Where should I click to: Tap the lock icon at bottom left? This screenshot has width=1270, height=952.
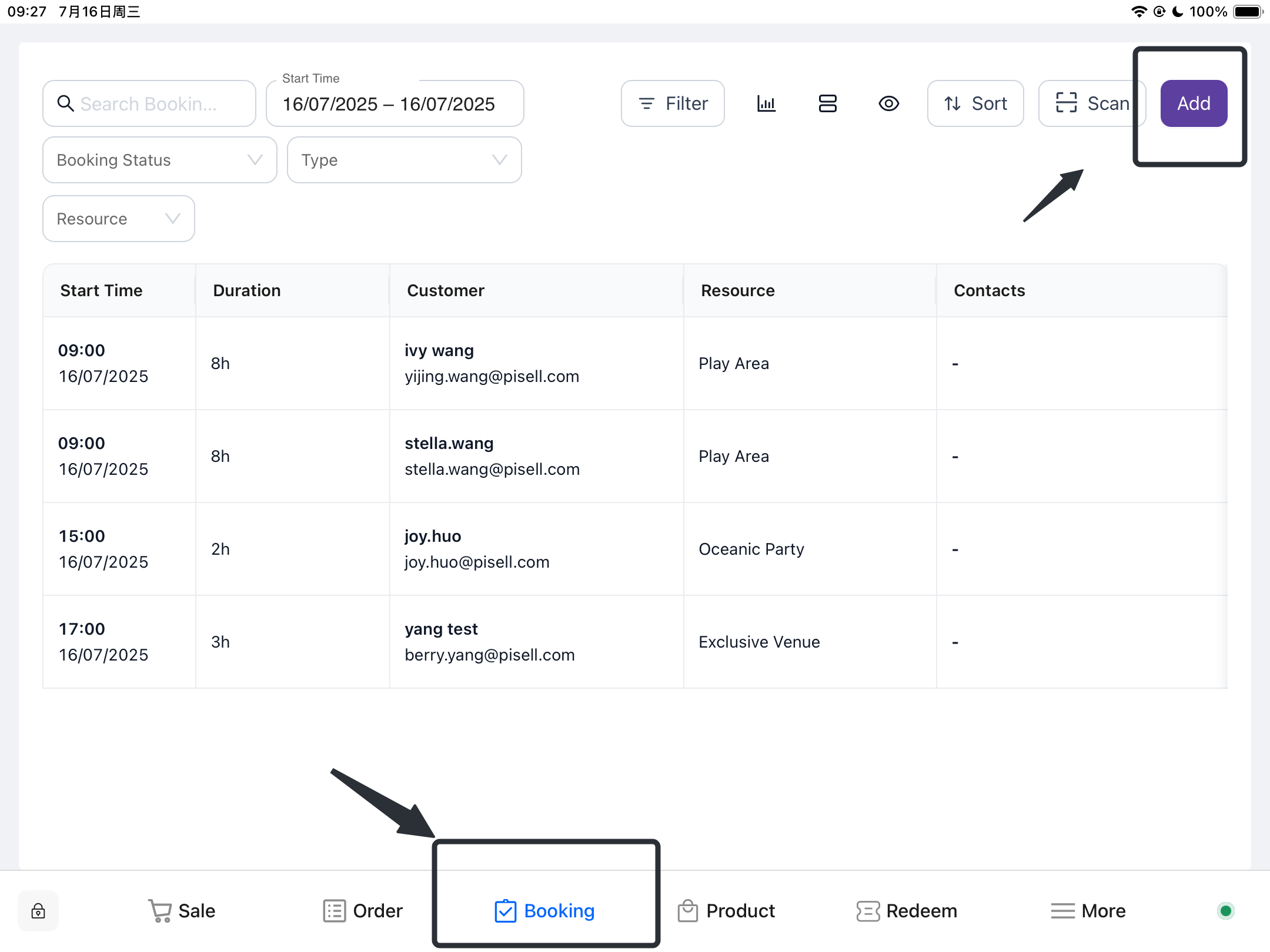38,910
